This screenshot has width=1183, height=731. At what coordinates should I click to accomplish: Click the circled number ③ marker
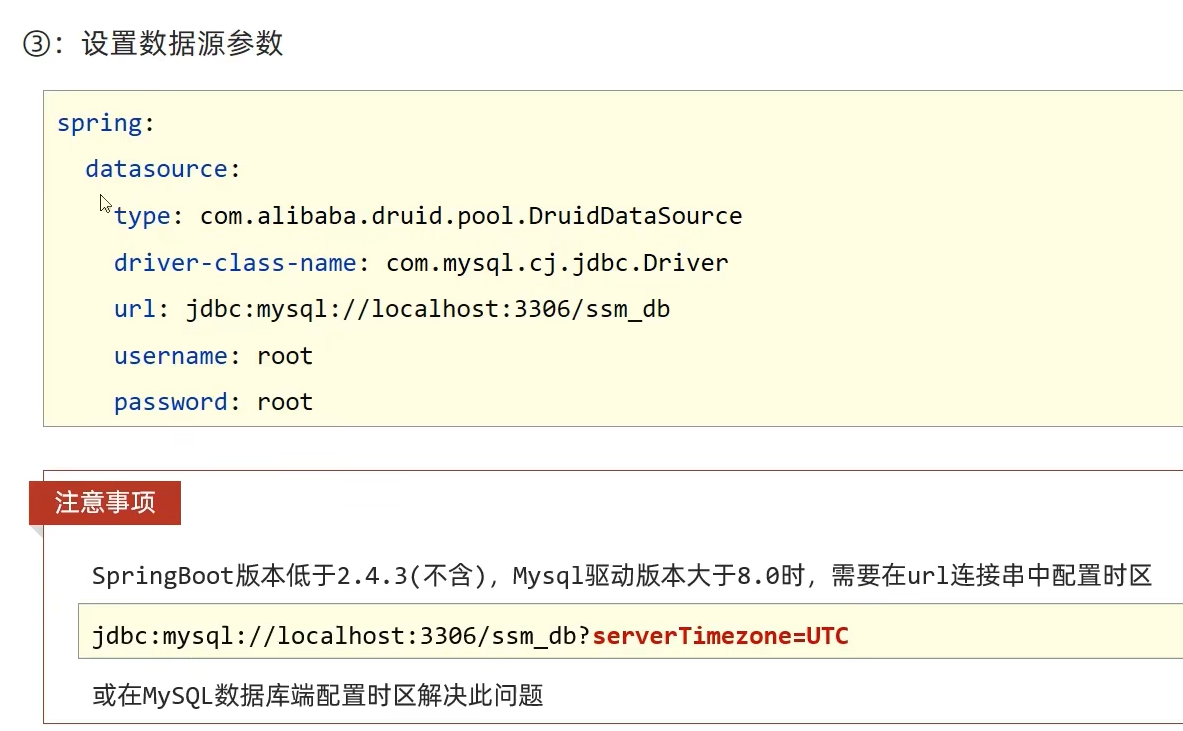click(x=35, y=44)
